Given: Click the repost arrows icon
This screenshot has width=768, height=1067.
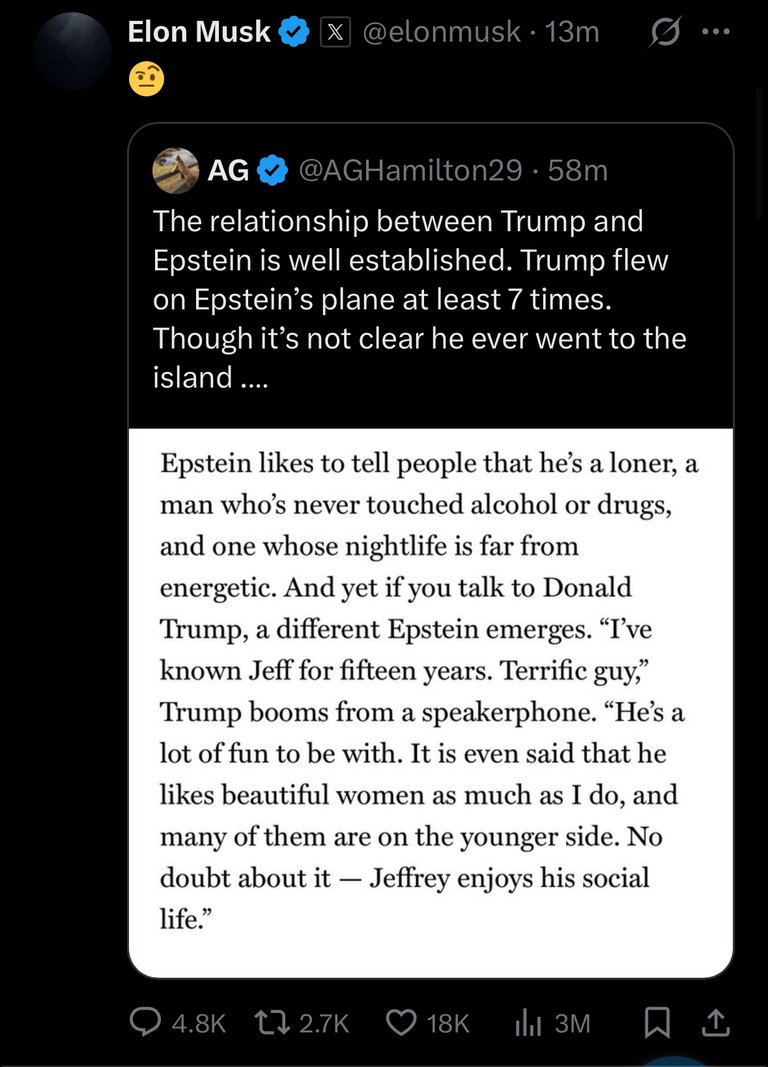Looking at the screenshot, I should pos(271,1022).
